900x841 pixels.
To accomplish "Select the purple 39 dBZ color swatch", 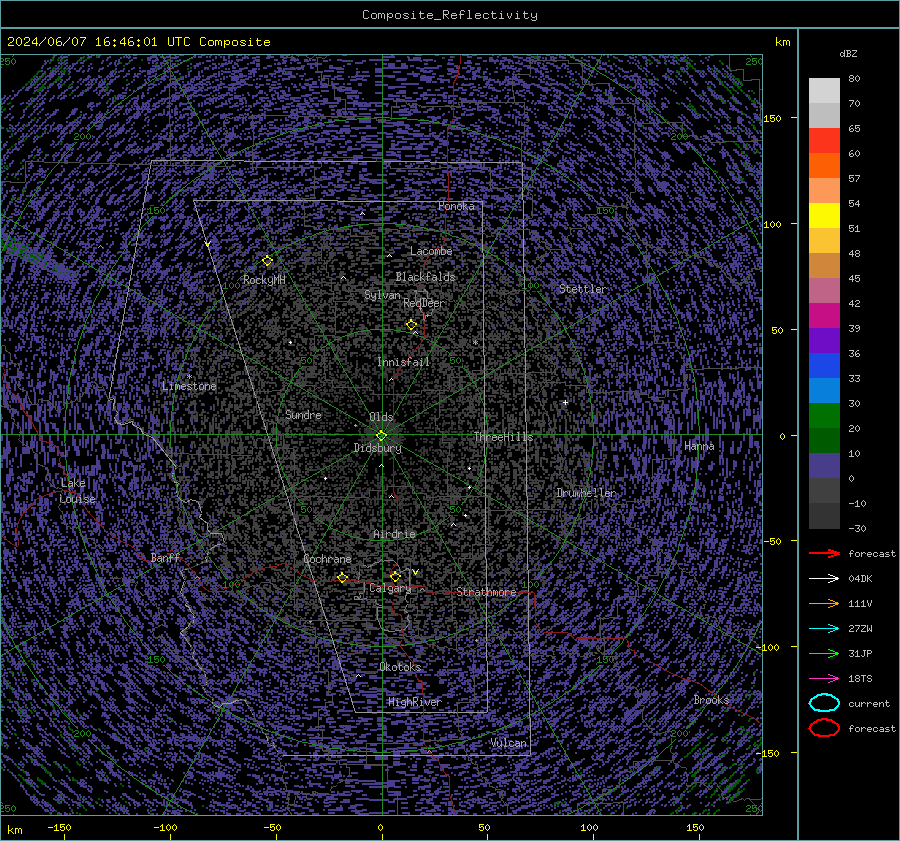I will [x=824, y=340].
